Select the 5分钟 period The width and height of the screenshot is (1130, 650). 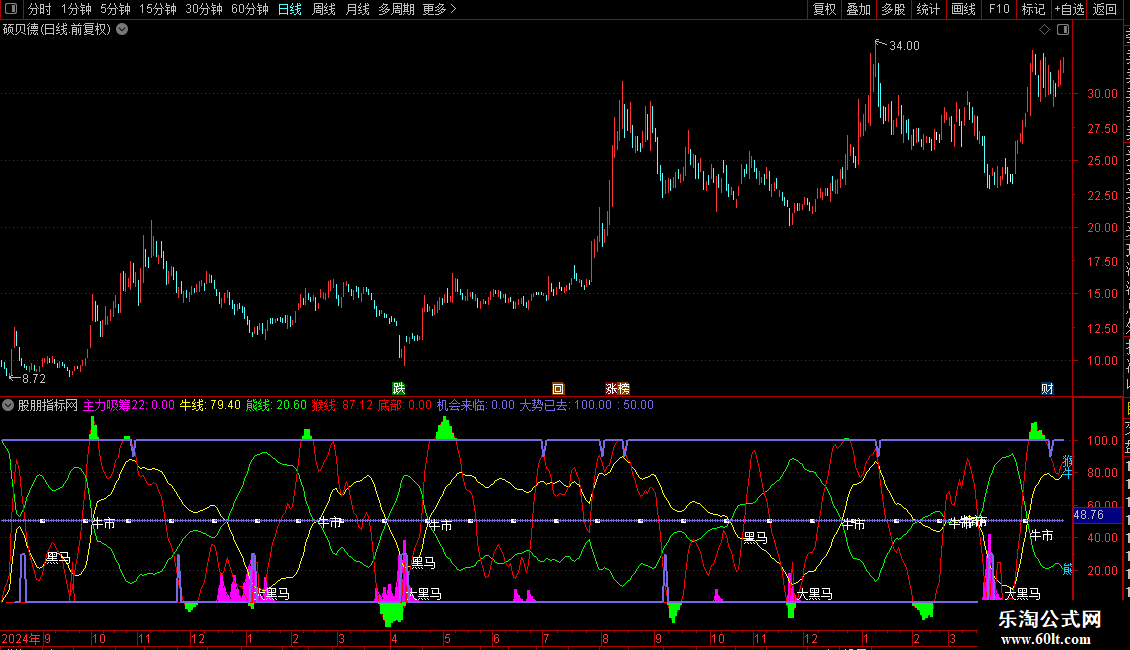tap(115, 9)
